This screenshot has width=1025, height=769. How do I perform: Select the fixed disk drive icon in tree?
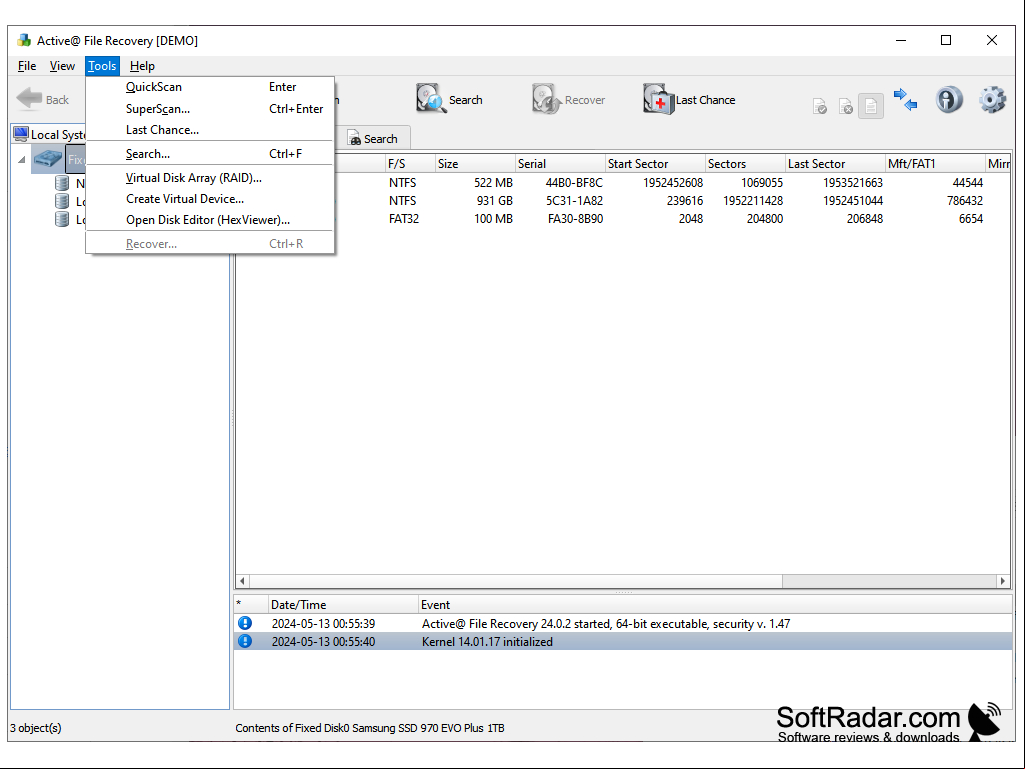pos(48,159)
